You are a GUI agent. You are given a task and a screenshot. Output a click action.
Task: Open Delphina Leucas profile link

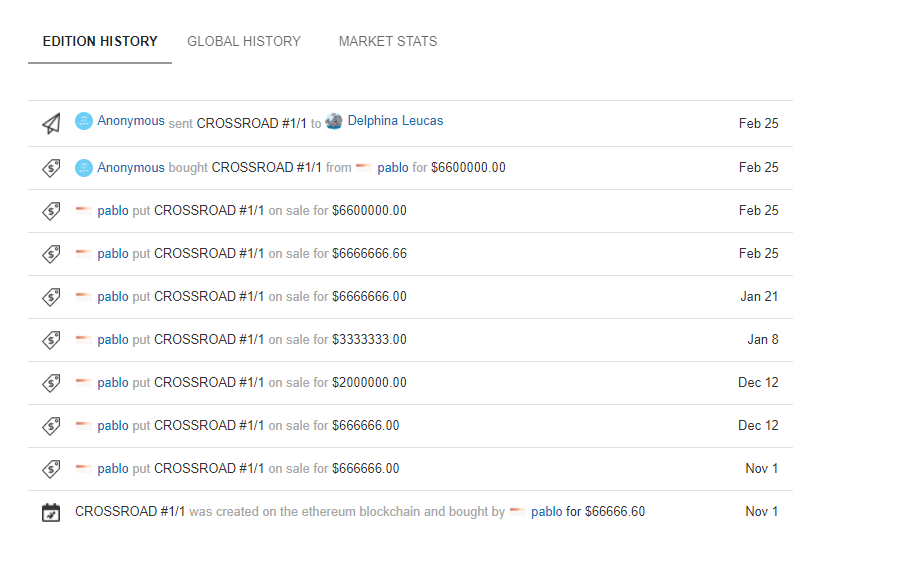point(395,121)
